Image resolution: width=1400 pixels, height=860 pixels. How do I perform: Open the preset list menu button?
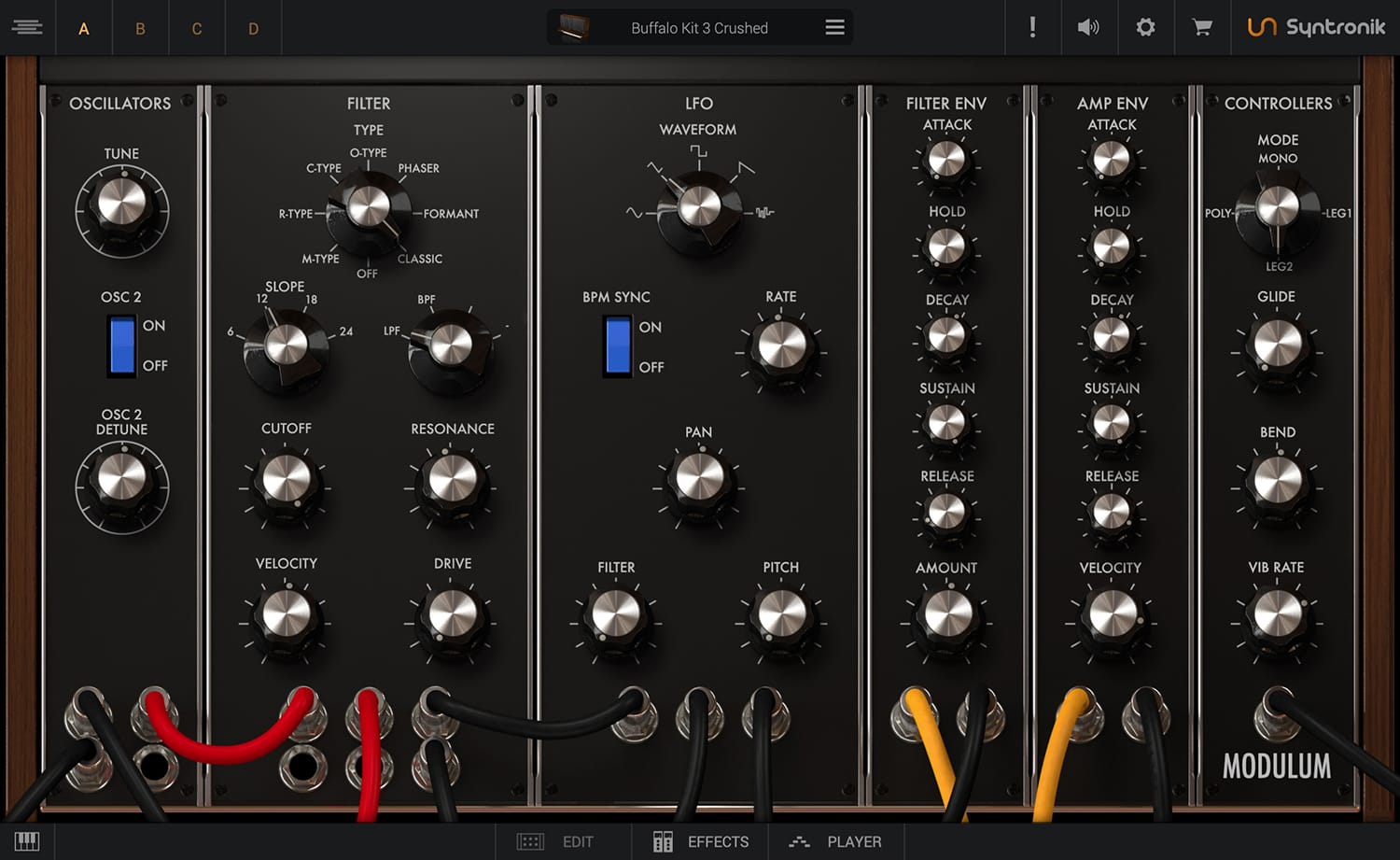(834, 27)
